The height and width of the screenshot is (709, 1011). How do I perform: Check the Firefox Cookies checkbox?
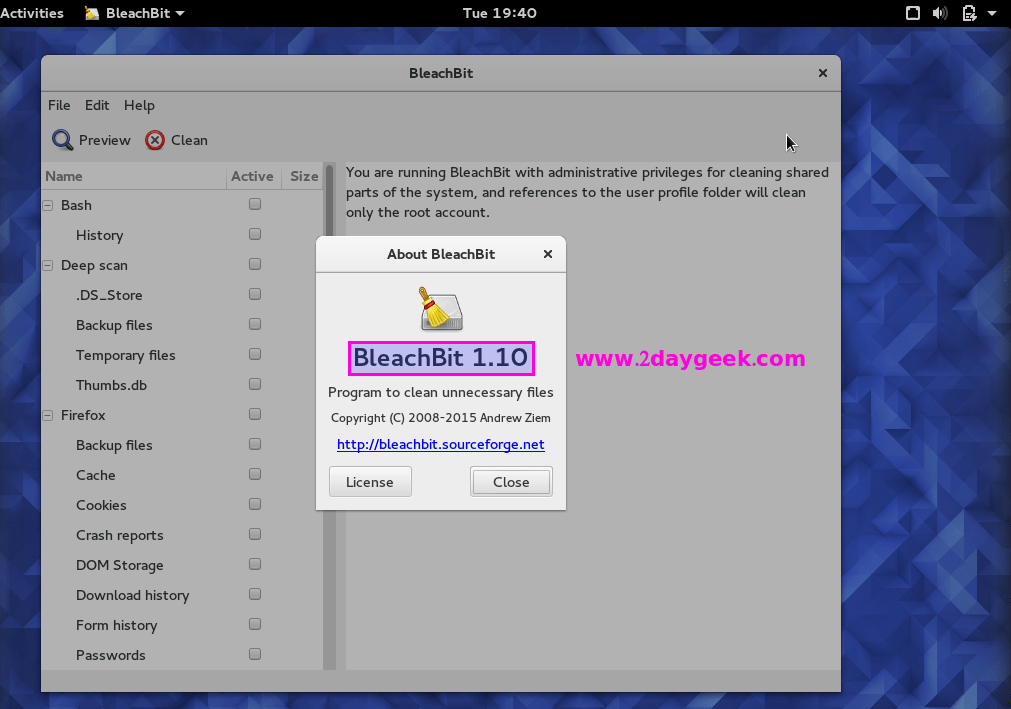254,504
